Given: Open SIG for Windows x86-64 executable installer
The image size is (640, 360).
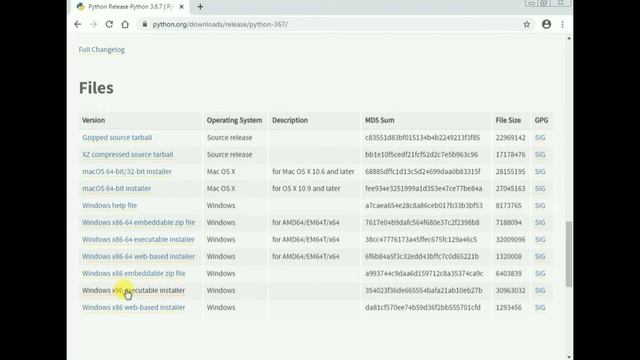Looking at the screenshot, I should pyautogui.click(x=540, y=240).
